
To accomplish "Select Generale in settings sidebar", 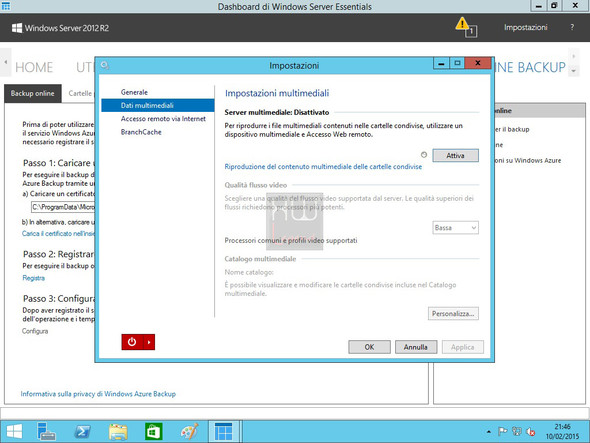I will (134, 92).
